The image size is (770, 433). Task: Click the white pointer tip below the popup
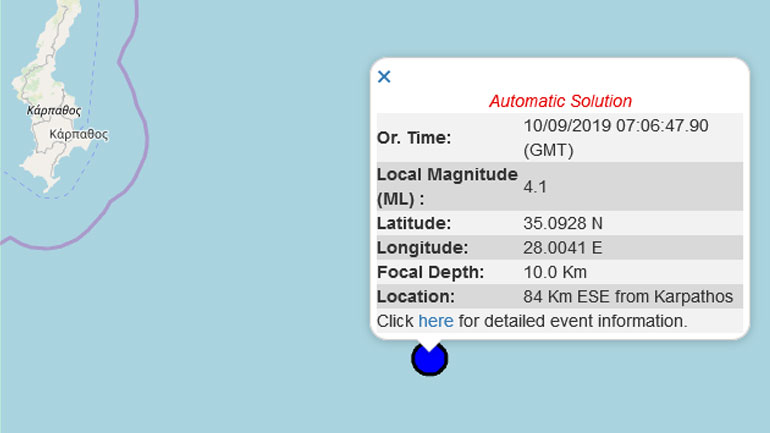pyautogui.click(x=429, y=345)
